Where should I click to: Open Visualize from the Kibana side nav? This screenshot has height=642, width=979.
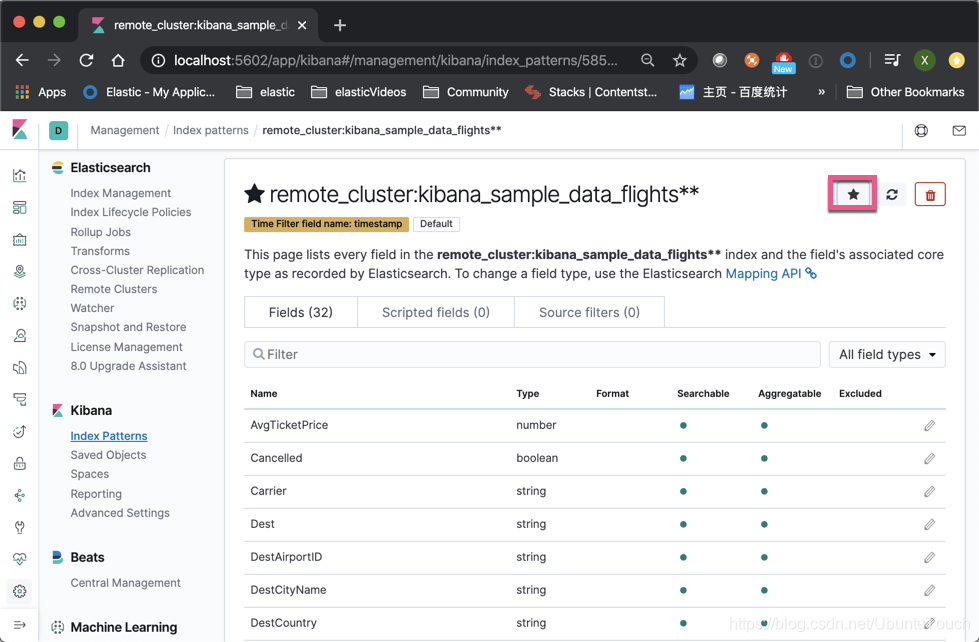[19, 175]
